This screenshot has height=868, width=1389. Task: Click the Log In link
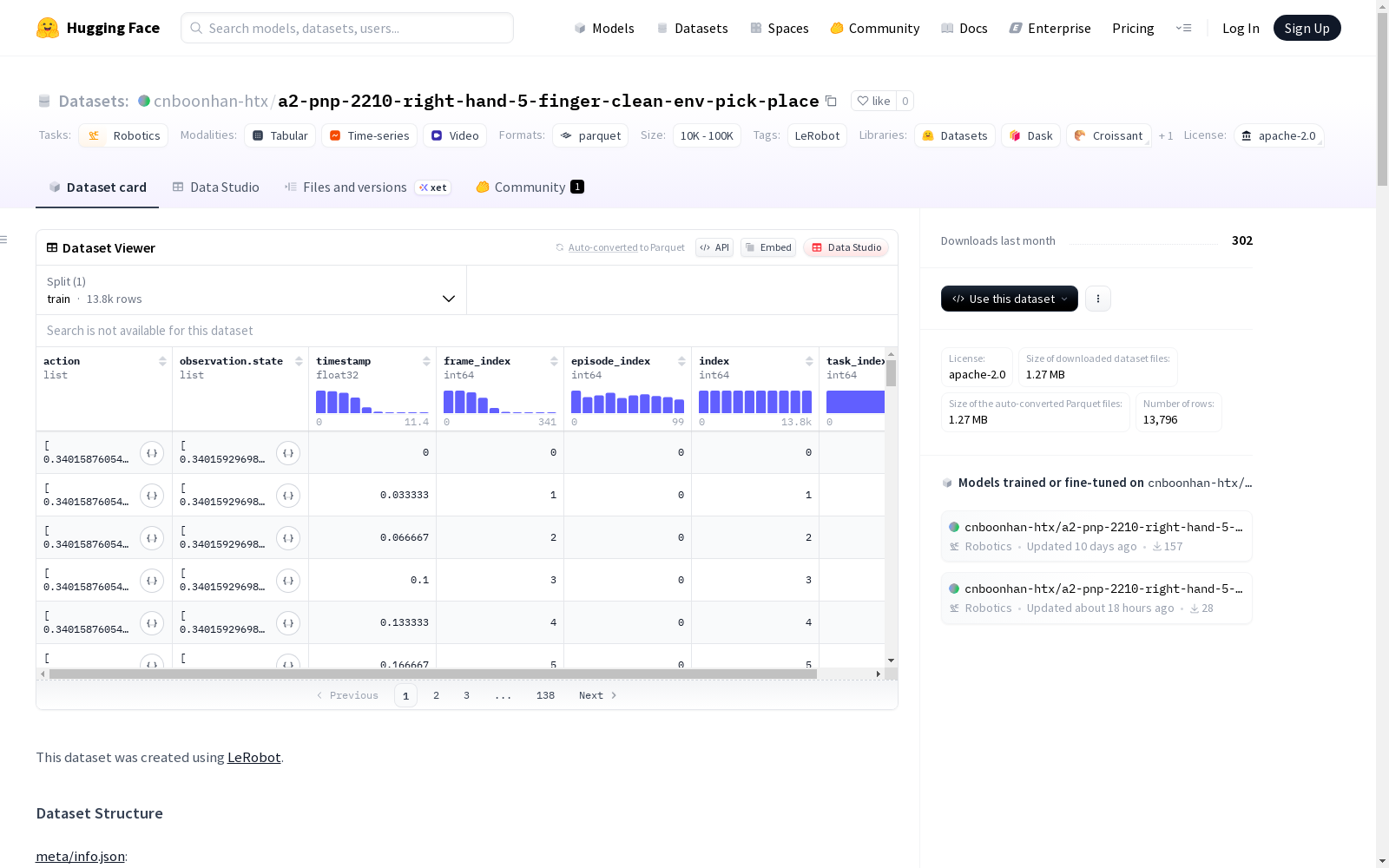pos(1241,28)
